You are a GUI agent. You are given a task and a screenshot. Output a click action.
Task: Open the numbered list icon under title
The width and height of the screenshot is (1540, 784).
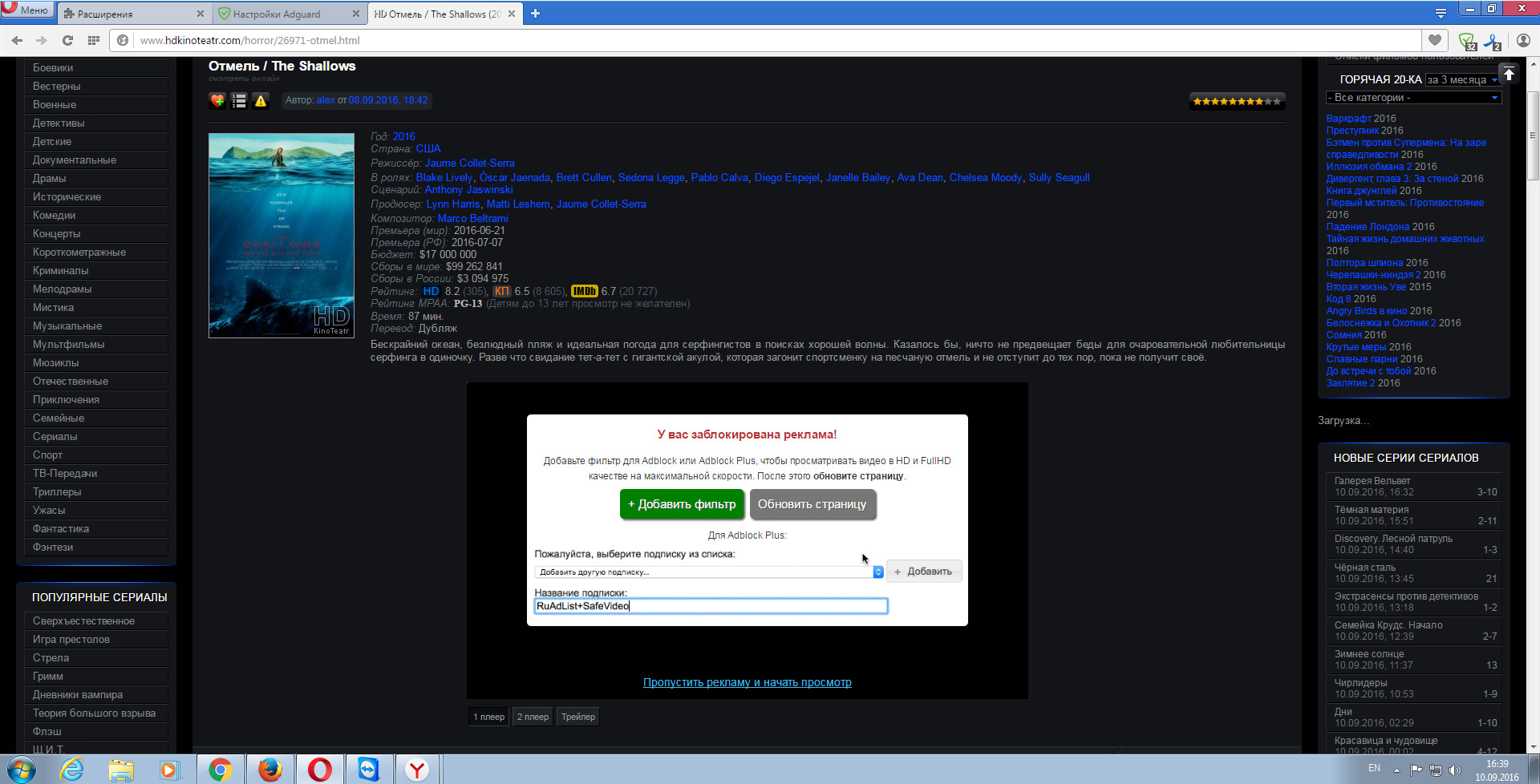(239, 100)
